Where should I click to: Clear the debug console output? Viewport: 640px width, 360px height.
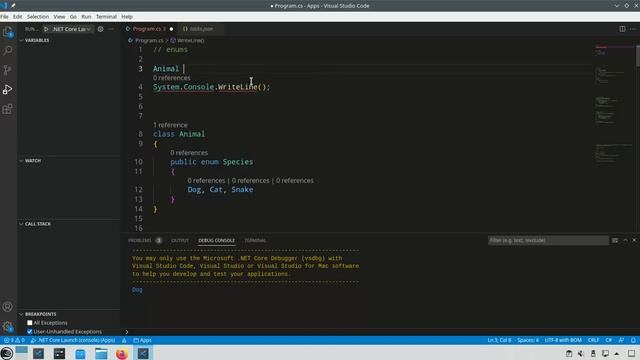615,240
